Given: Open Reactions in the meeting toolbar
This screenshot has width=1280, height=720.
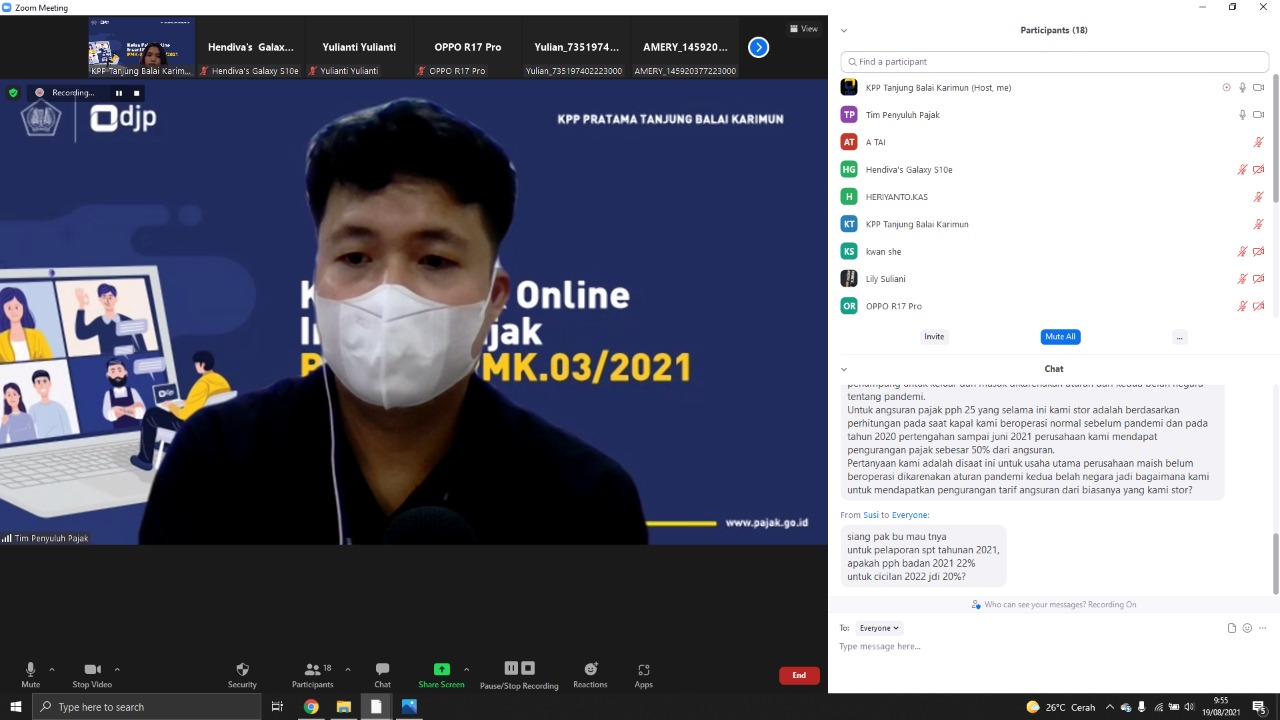Looking at the screenshot, I should [590, 669].
